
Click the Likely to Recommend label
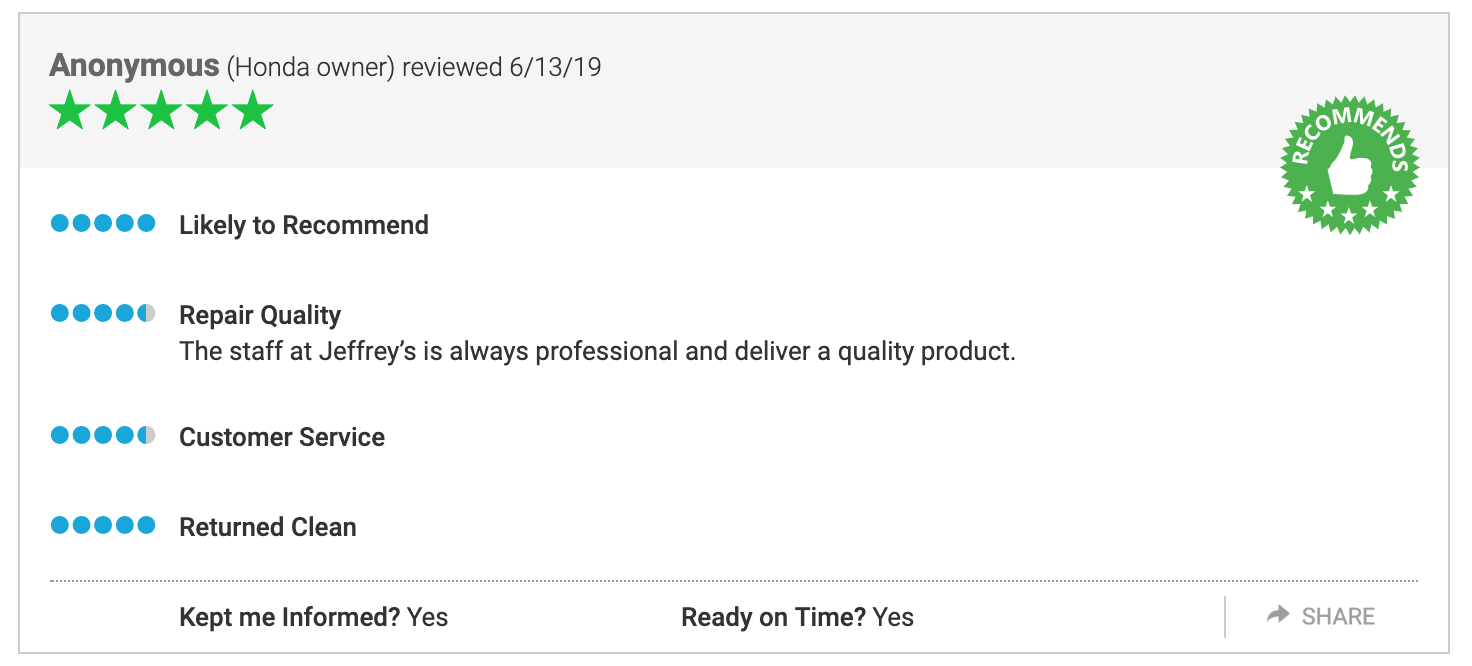(304, 225)
